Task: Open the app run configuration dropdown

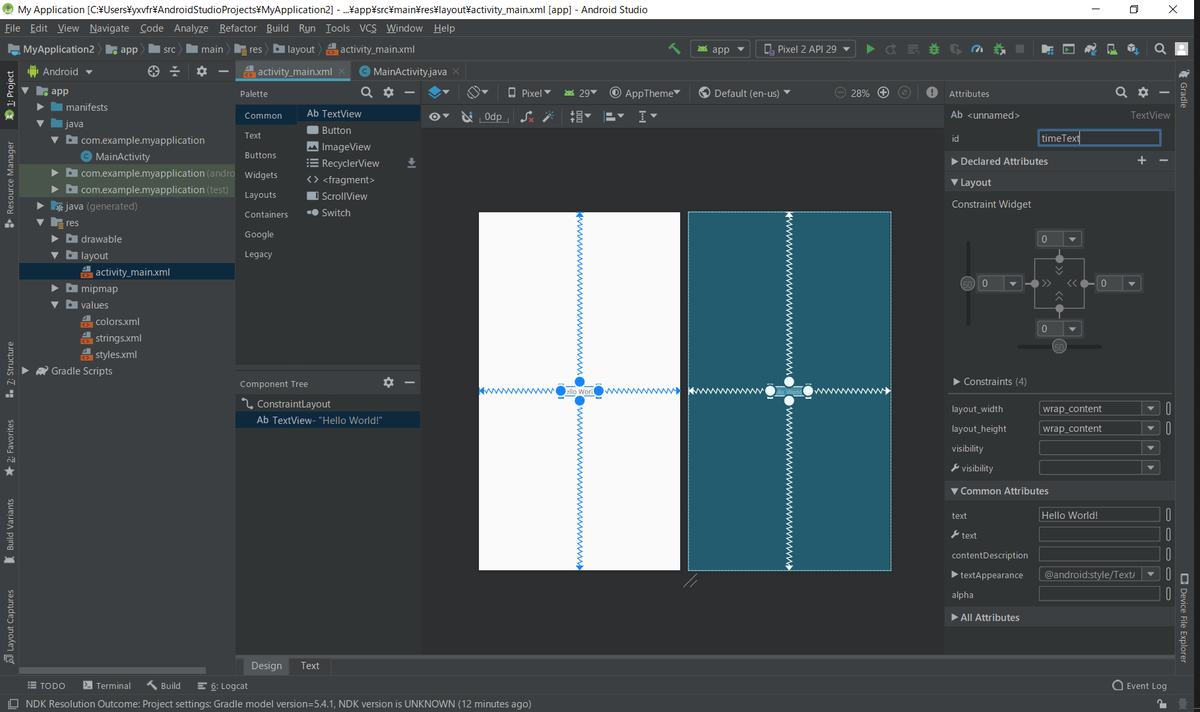Action: pos(720,48)
